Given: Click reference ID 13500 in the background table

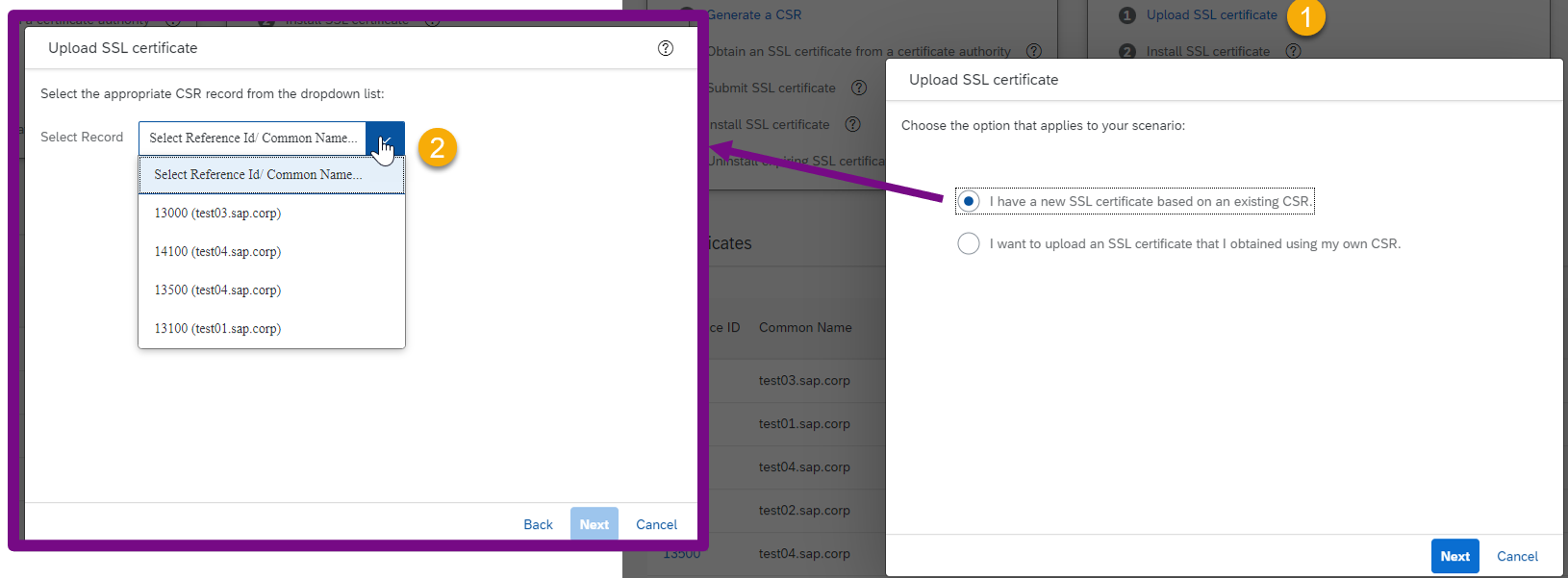Looking at the screenshot, I should coord(682,554).
